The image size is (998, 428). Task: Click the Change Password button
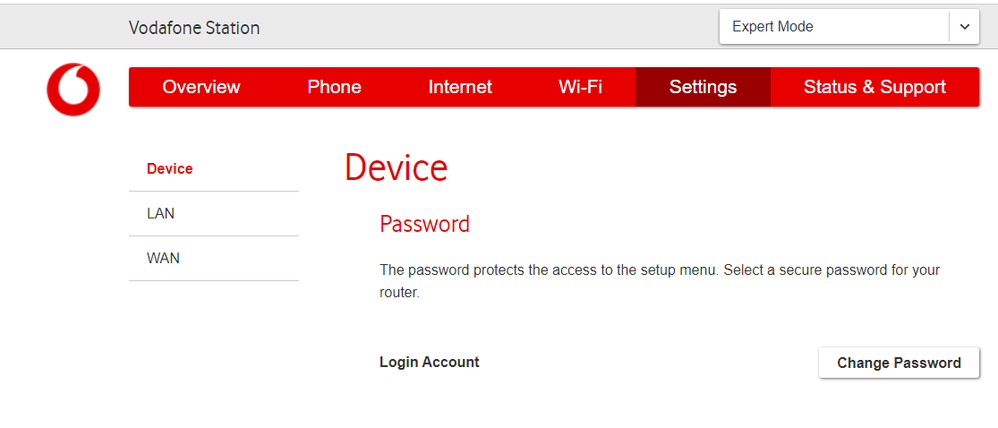(899, 362)
